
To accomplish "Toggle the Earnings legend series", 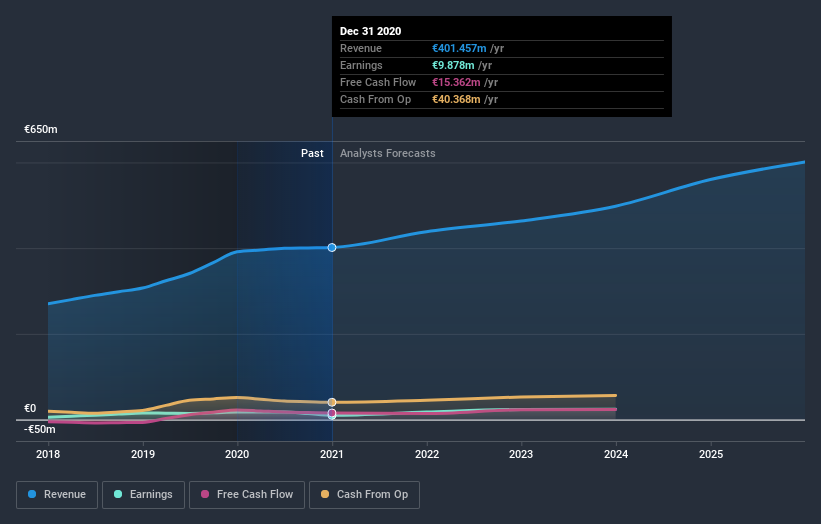I will point(143,495).
